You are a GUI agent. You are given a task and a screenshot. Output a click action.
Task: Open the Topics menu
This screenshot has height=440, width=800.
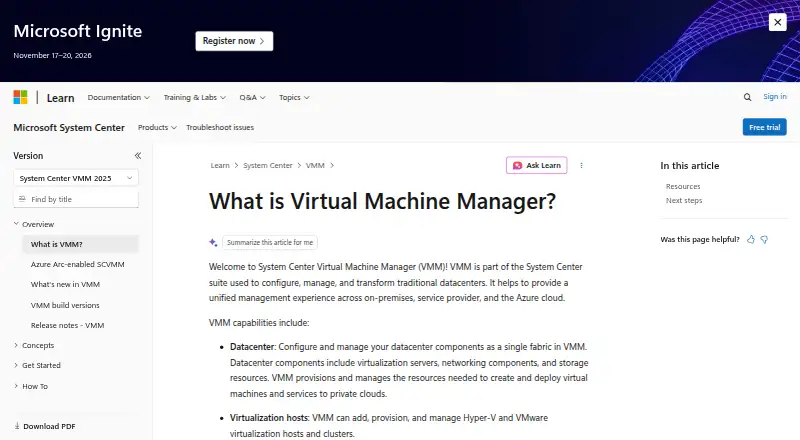click(x=294, y=97)
